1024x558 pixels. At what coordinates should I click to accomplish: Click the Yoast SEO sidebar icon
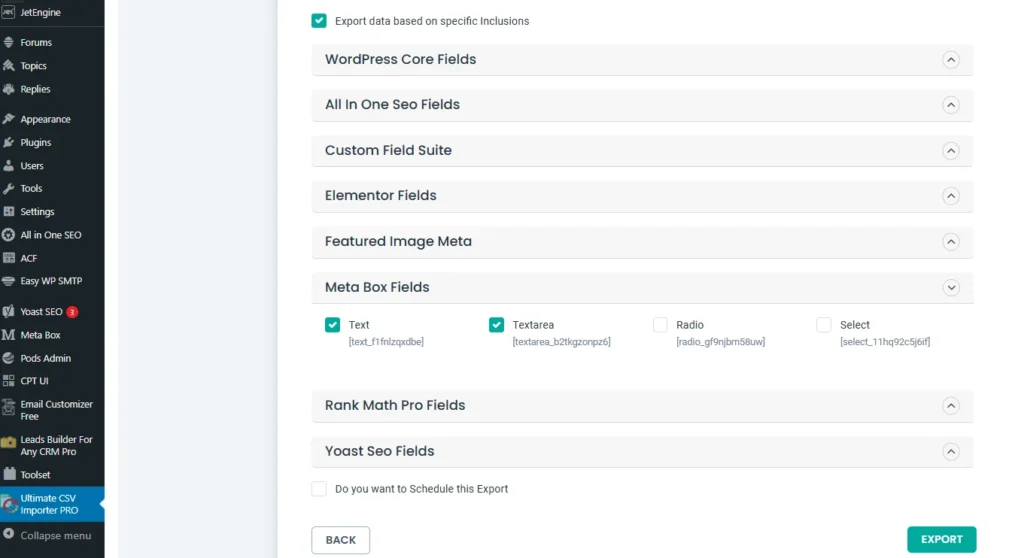(x=9, y=312)
